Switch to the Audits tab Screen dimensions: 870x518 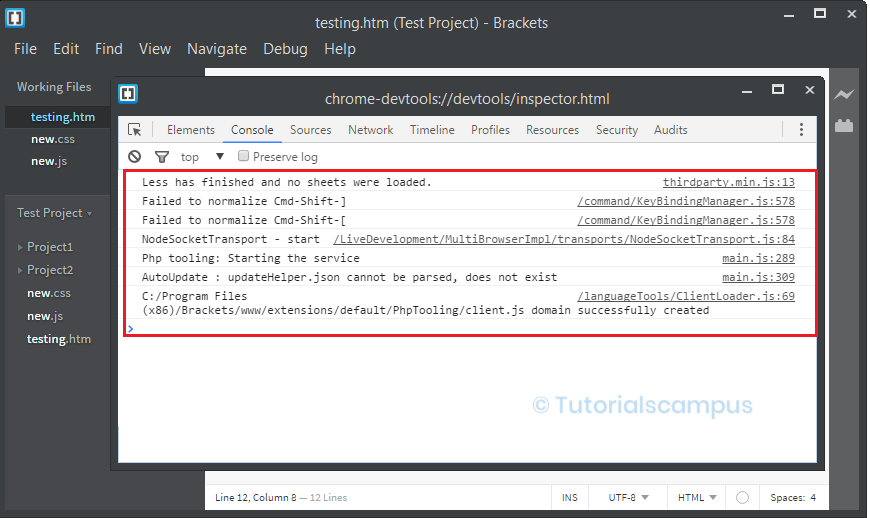[x=671, y=130]
